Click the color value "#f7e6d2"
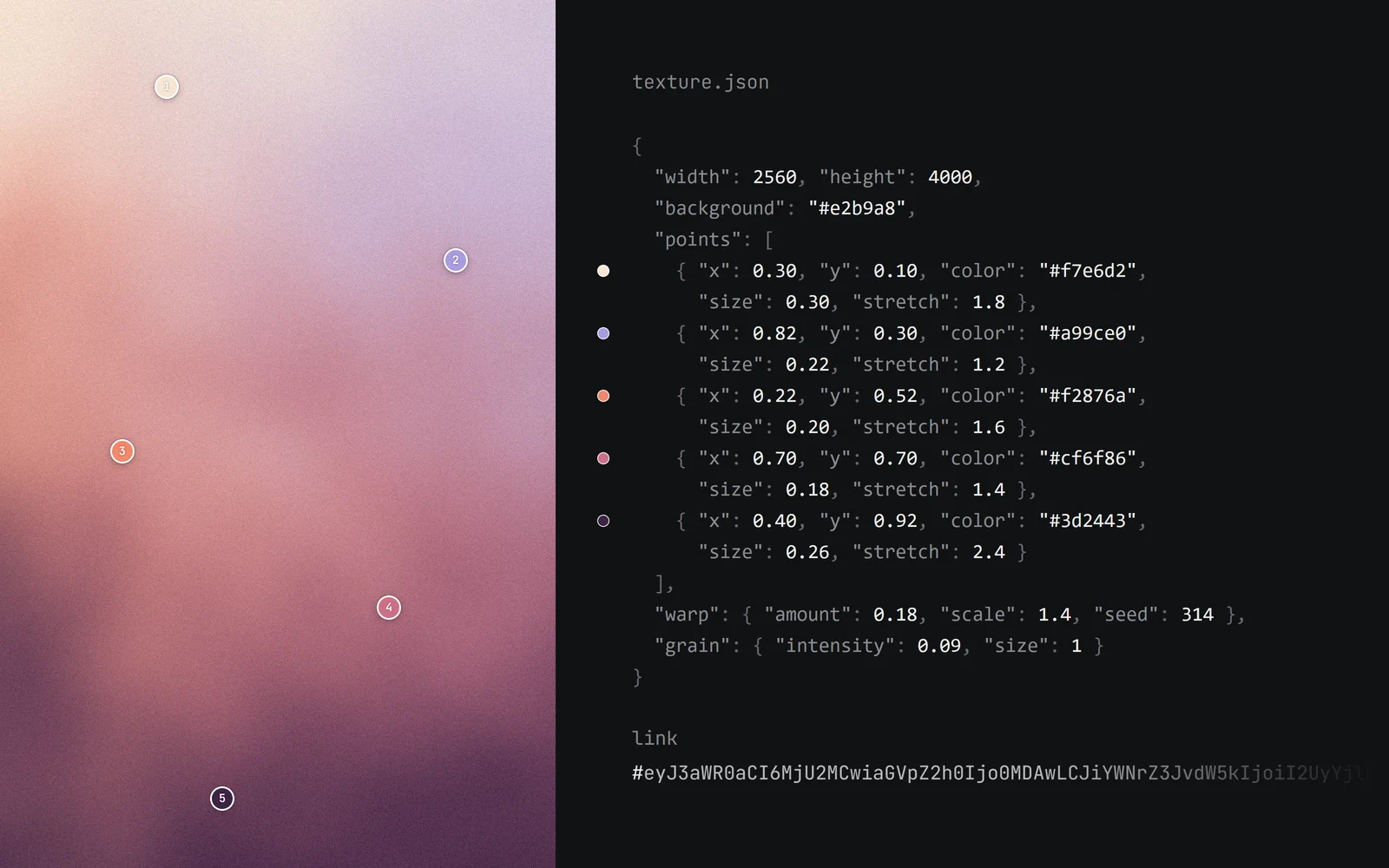1389x868 pixels. (1088, 271)
